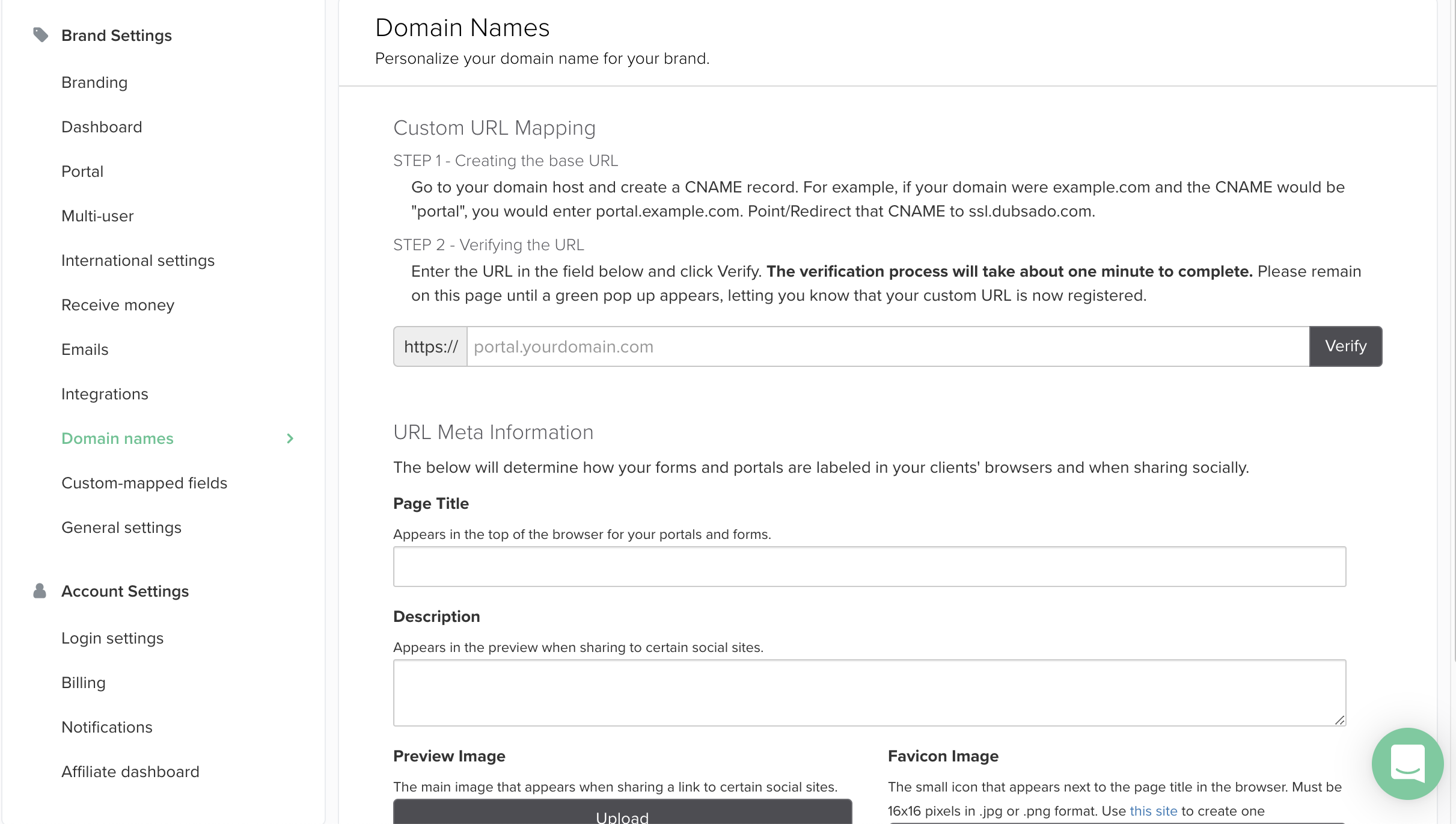Click General settings in the sidebar

coord(121,527)
